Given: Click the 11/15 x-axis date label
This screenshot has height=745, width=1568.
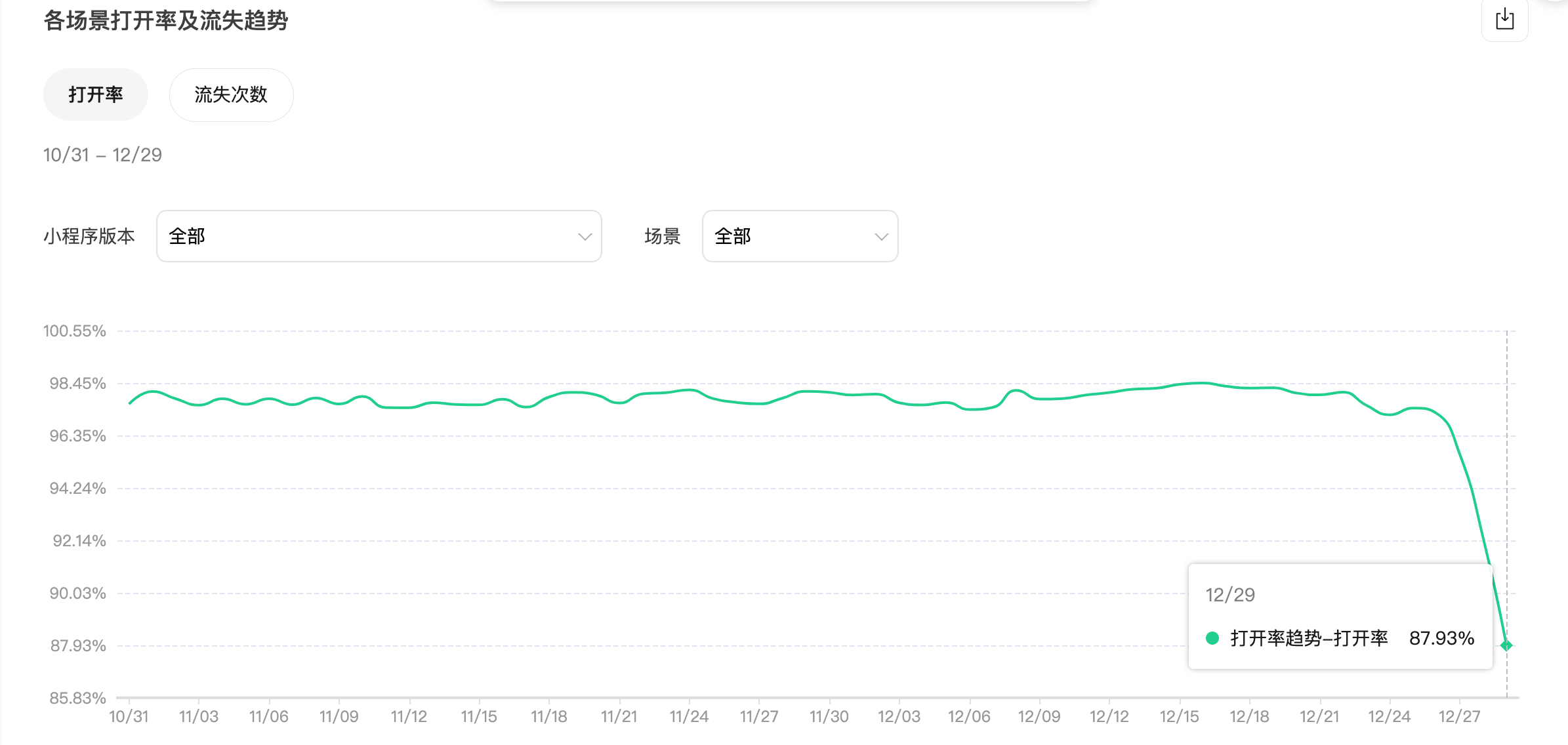Looking at the screenshot, I should [x=479, y=716].
